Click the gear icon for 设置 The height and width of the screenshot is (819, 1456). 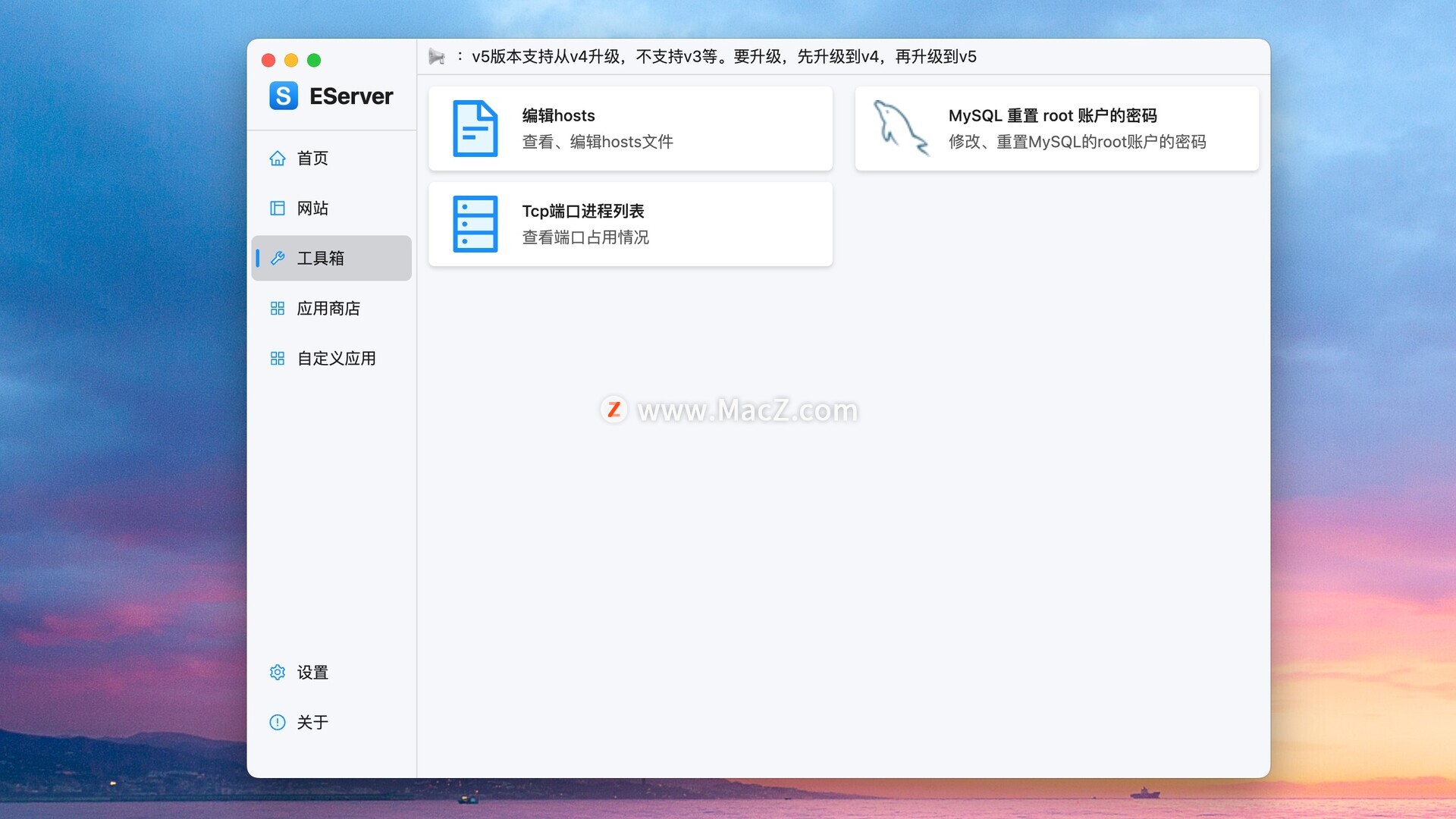click(x=278, y=672)
